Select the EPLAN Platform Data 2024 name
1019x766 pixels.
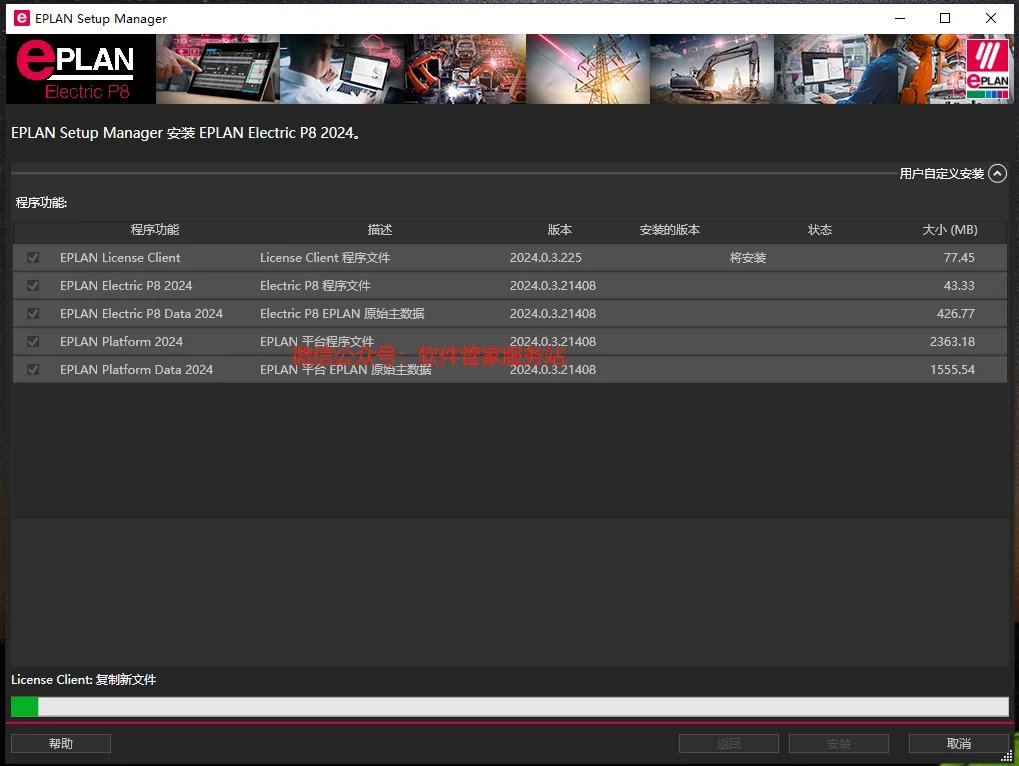coord(136,370)
